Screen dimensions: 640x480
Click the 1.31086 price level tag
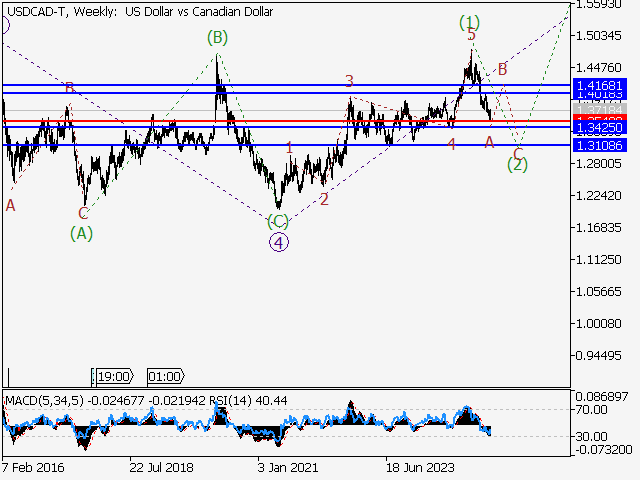pos(600,146)
